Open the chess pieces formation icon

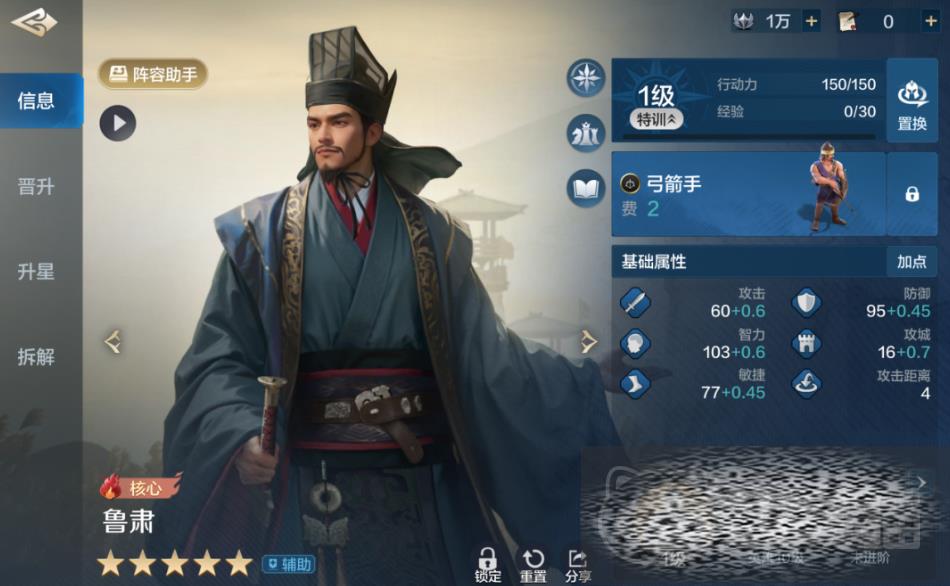click(585, 133)
